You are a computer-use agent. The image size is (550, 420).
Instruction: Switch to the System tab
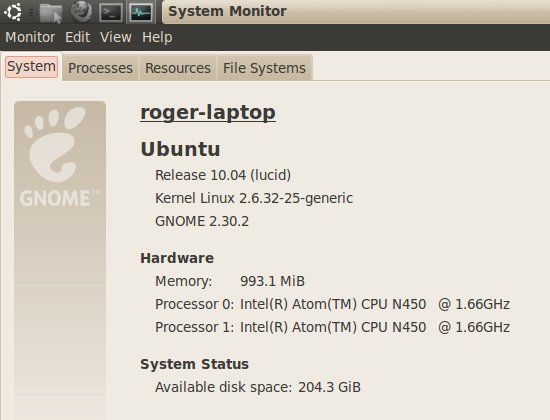coord(32,67)
